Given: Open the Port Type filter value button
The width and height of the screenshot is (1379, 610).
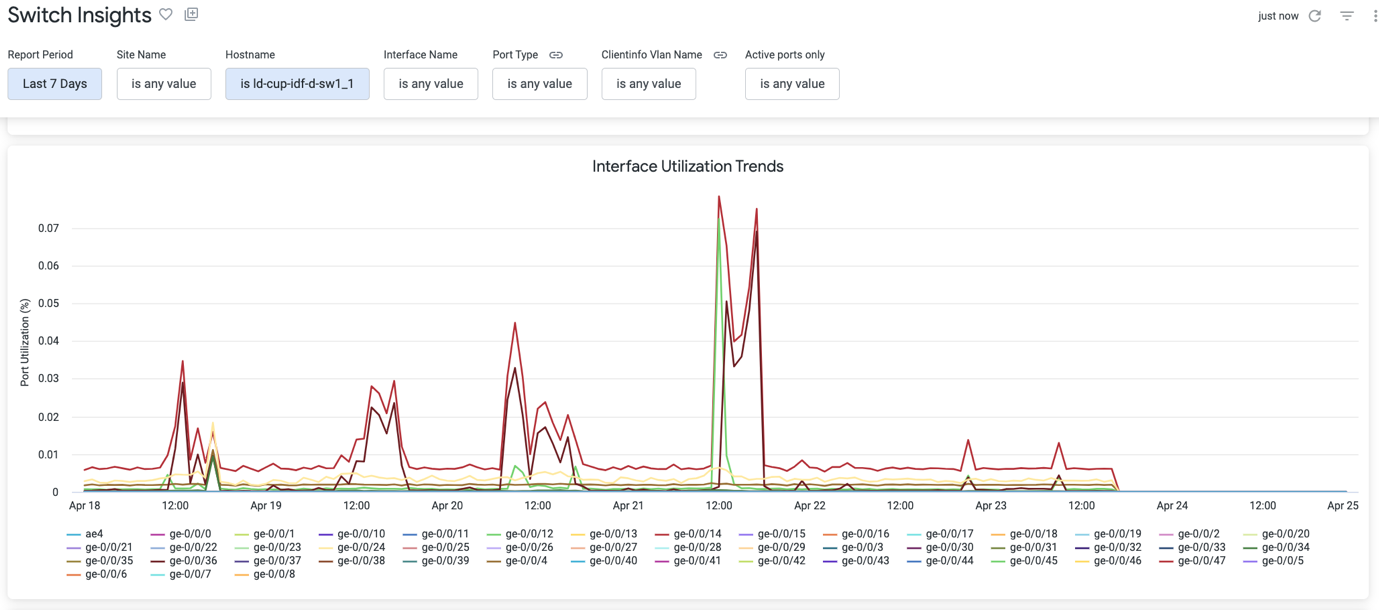Looking at the screenshot, I should [539, 84].
